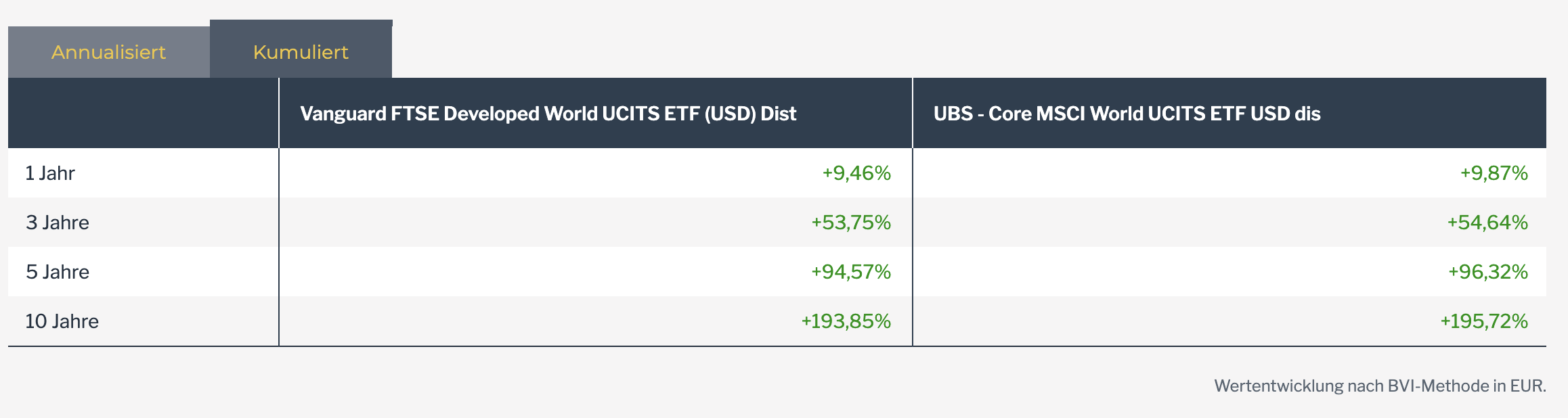
Task: Select the 3 Jahre row label
Action: (x=58, y=223)
